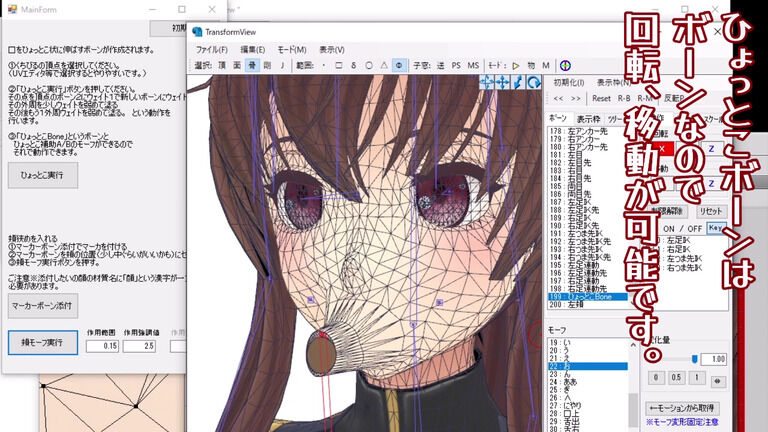Click 作用強調値 field showing 2.5

[x=139, y=346]
